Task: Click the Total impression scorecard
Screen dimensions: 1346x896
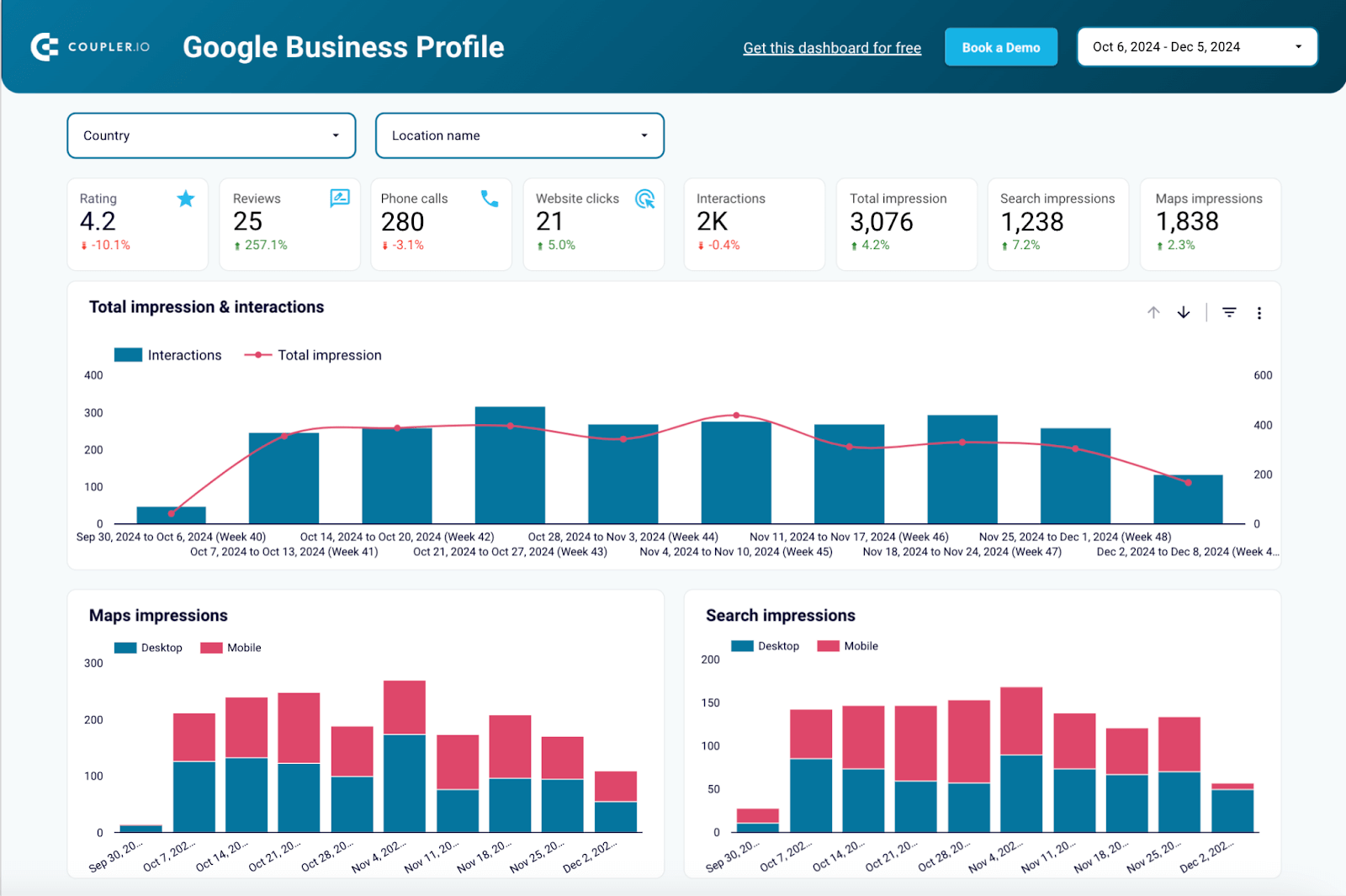Action: pos(906,224)
